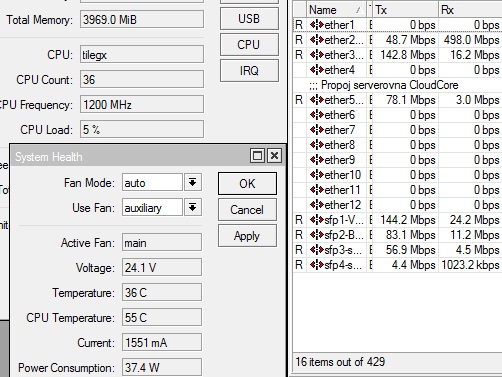This screenshot has width=502, height=377.
Task: Open the Use Fan dropdown arrow
Action: [192, 207]
